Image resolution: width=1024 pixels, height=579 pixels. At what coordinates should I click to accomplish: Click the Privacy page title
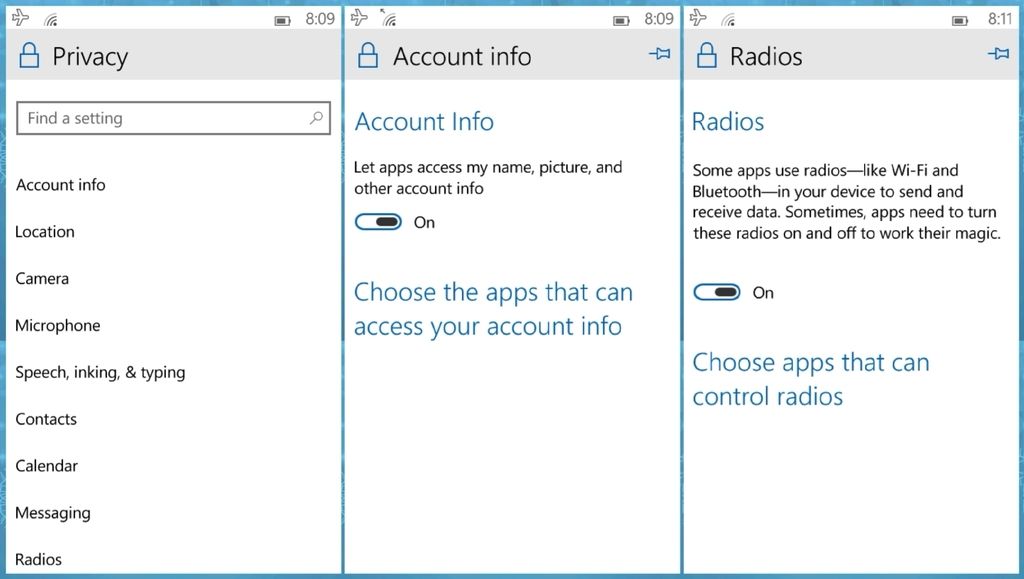click(x=90, y=57)
